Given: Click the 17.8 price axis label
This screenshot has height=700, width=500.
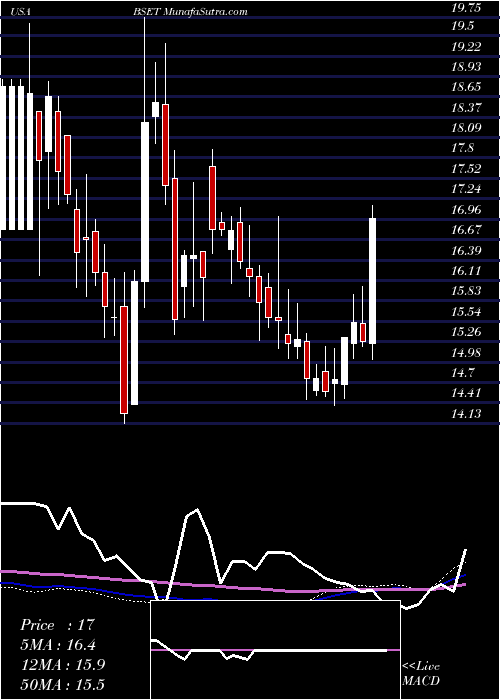Looking at the screenshot, I should pyautogui.click(x=462, y=148).
